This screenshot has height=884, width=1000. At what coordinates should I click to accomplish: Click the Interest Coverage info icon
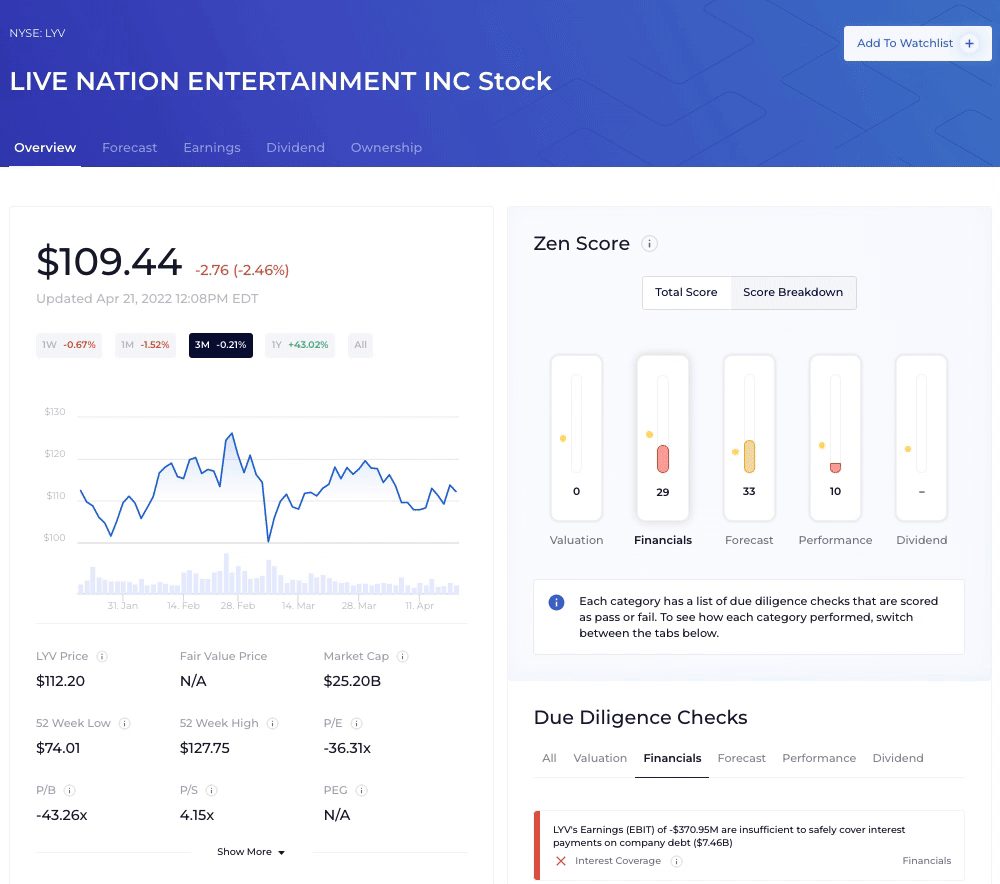677,861
